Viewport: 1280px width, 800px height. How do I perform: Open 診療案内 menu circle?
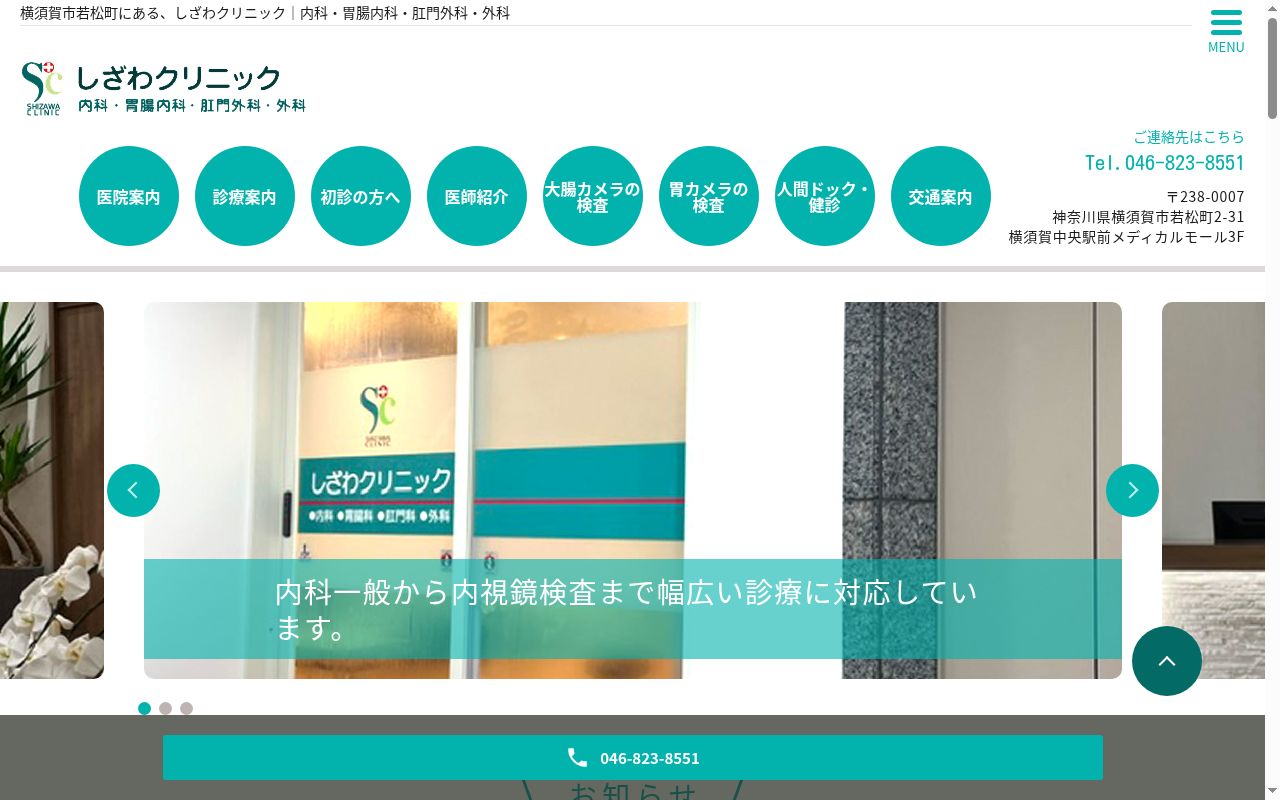(x=245, y=196)
